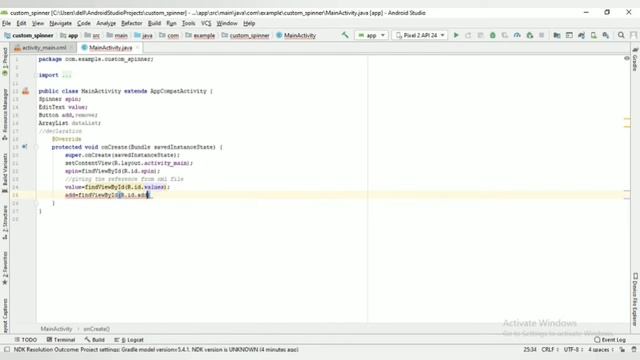The height and width of the screenshot is (360, 640).
Task: Click the setContentView(R.layout.activity_main) line
Action: pyautogui.click(x=129, y=163)
